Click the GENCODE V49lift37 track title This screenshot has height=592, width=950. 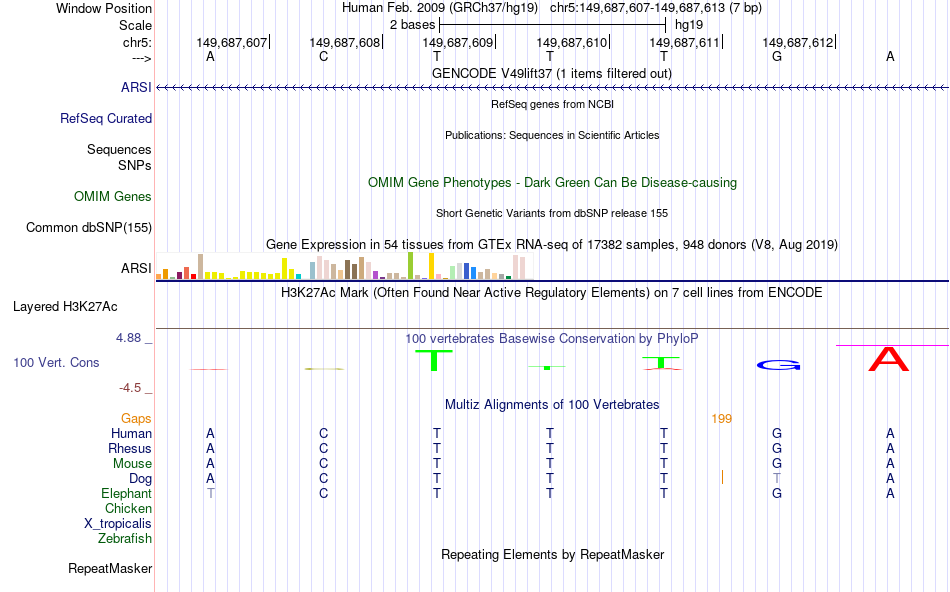(x=552, y=73)
